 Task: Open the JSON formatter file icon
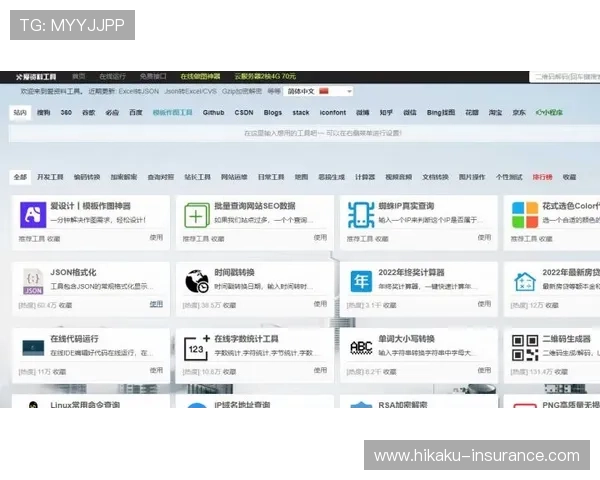pos(33,282)
